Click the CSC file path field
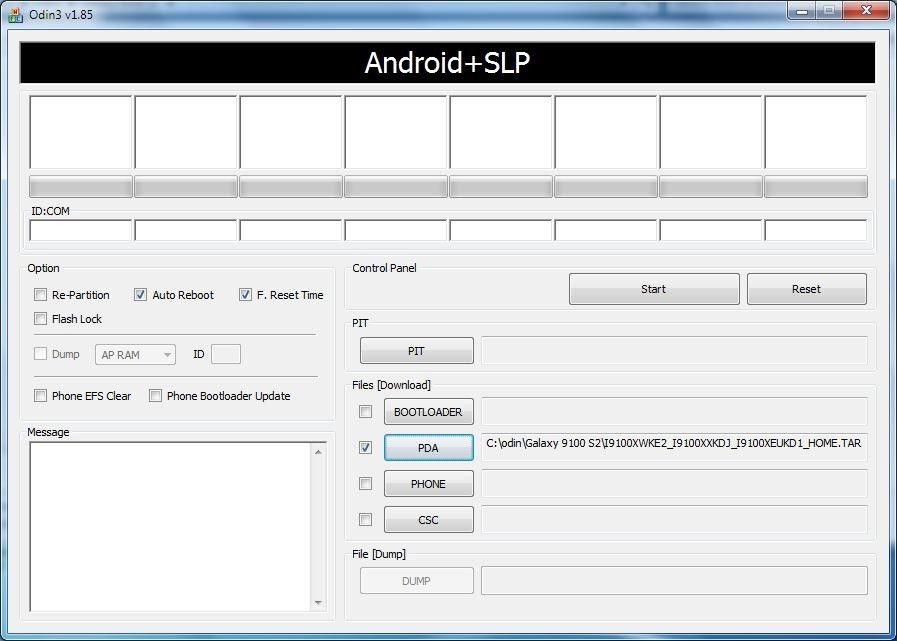 tap(674, 520)
